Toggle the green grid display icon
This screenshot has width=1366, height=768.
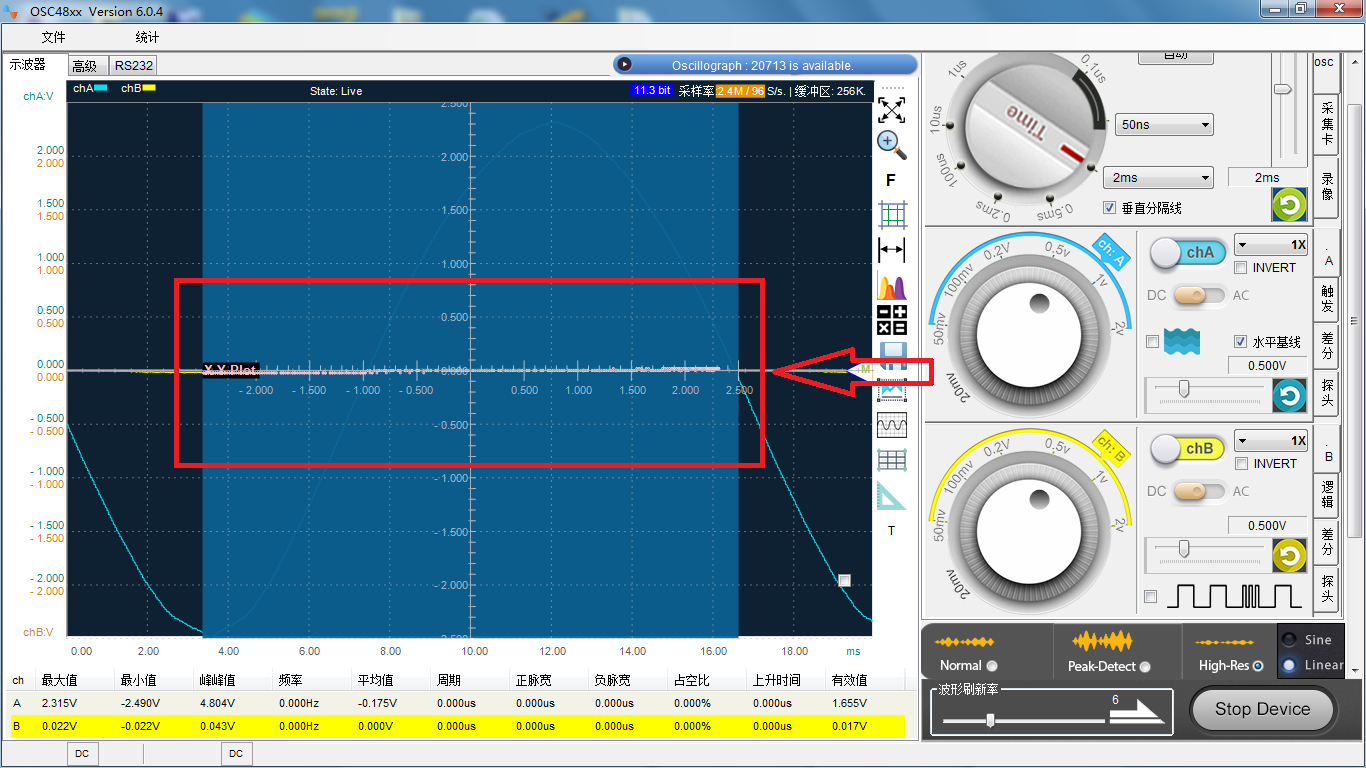point(891,215)
